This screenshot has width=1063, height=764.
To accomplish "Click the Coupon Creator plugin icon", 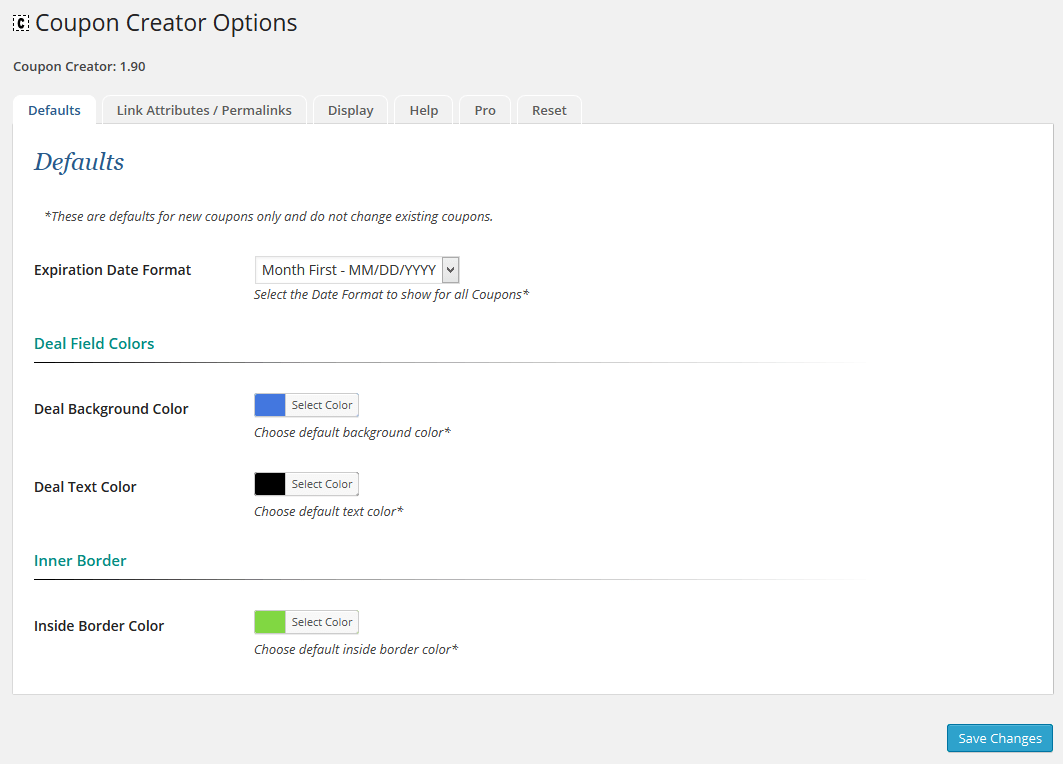I will [21, 22].
